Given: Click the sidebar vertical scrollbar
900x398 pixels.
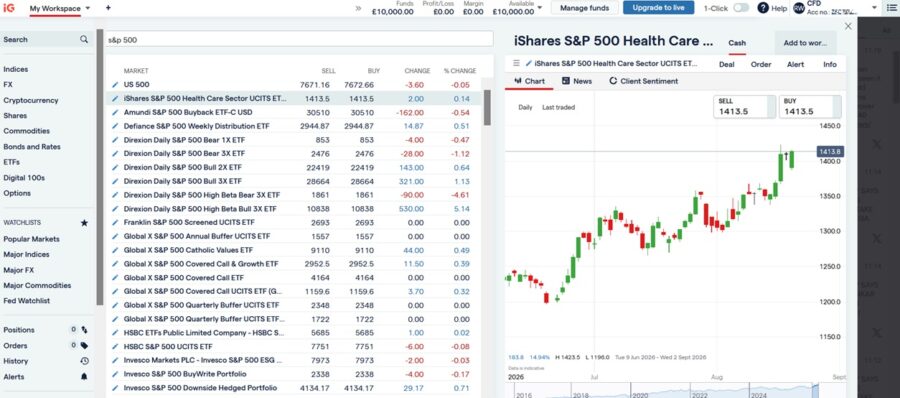Looking at the screenshot, I should click(x=100, y=167).
